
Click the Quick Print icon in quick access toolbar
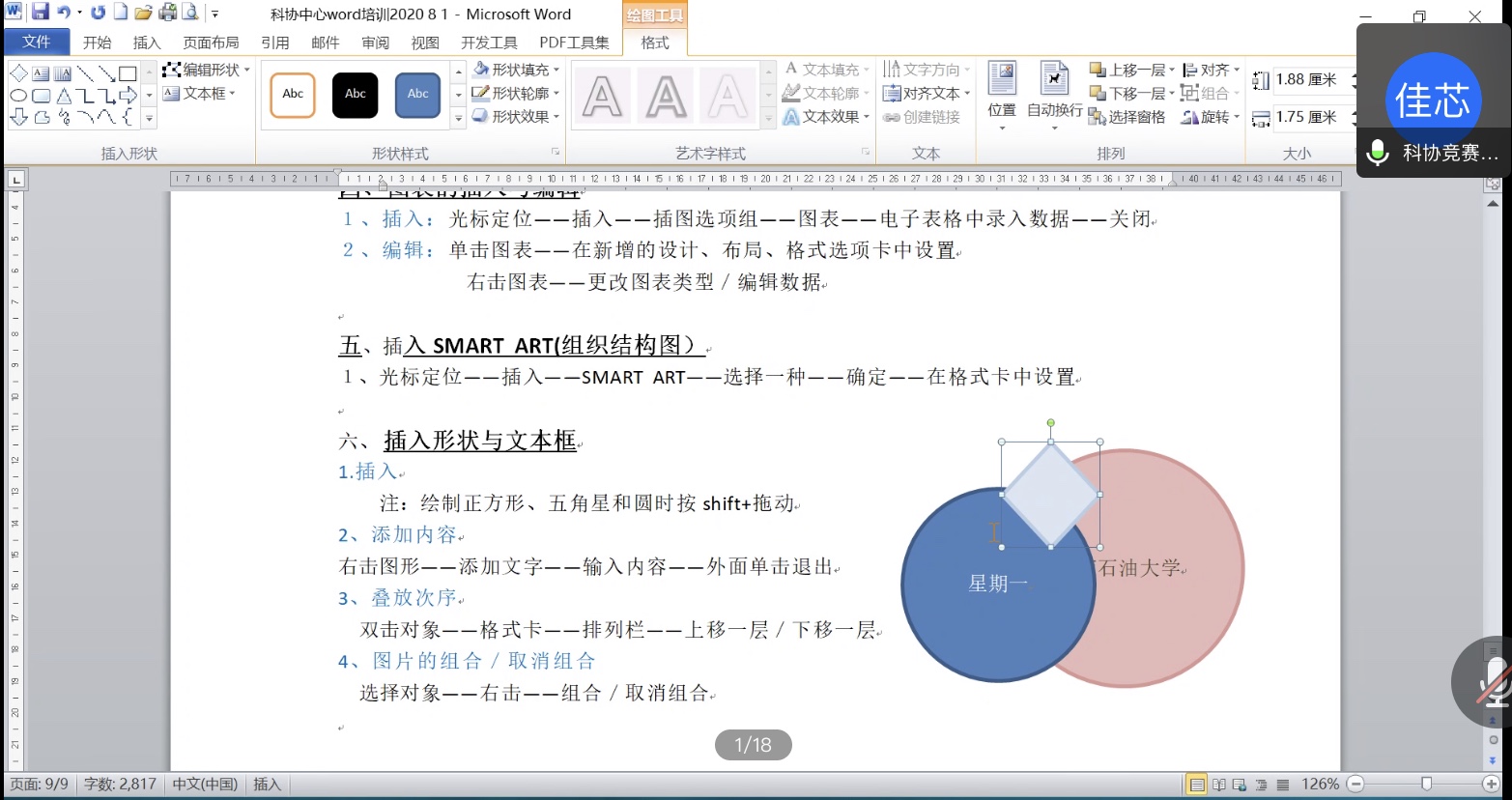tap(168, 13)
